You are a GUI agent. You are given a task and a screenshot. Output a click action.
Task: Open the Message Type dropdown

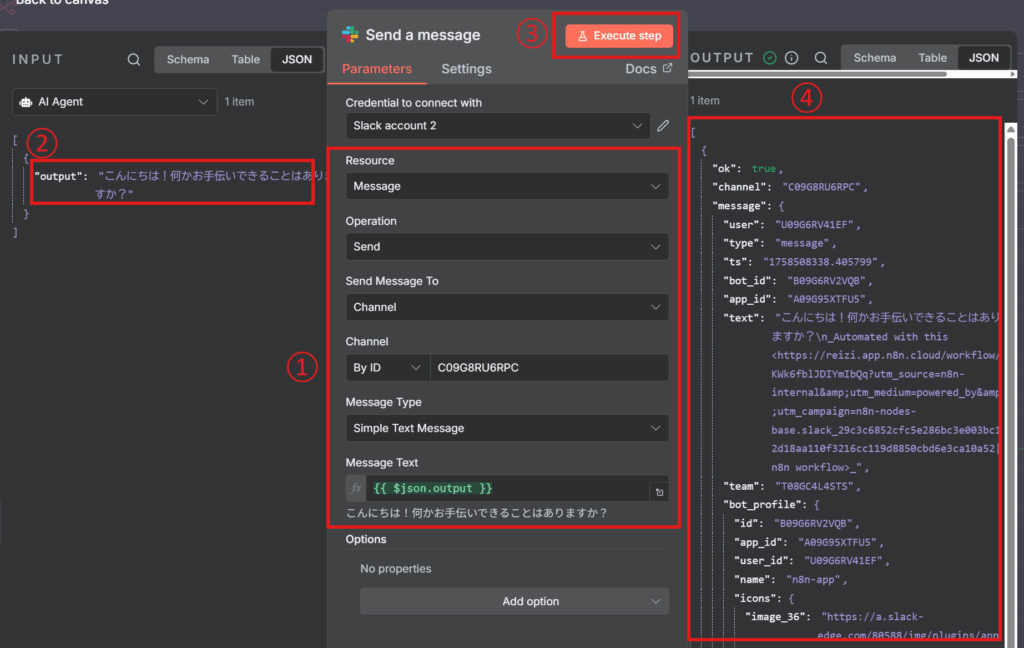pos(507,428)
